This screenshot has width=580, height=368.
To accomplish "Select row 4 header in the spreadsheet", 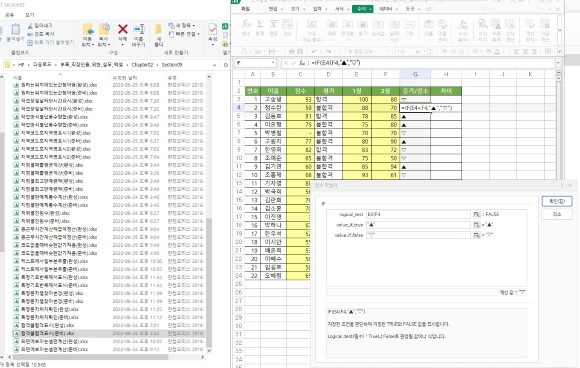I will pos(239,108).
